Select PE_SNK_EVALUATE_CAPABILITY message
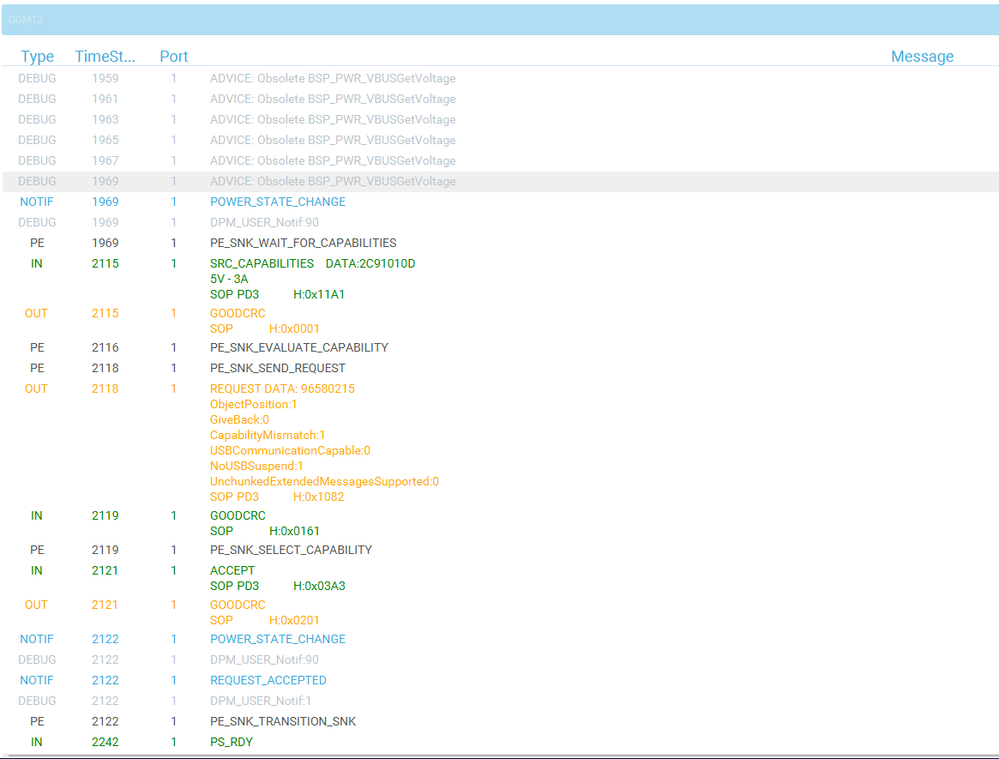 tap(299, 347)
